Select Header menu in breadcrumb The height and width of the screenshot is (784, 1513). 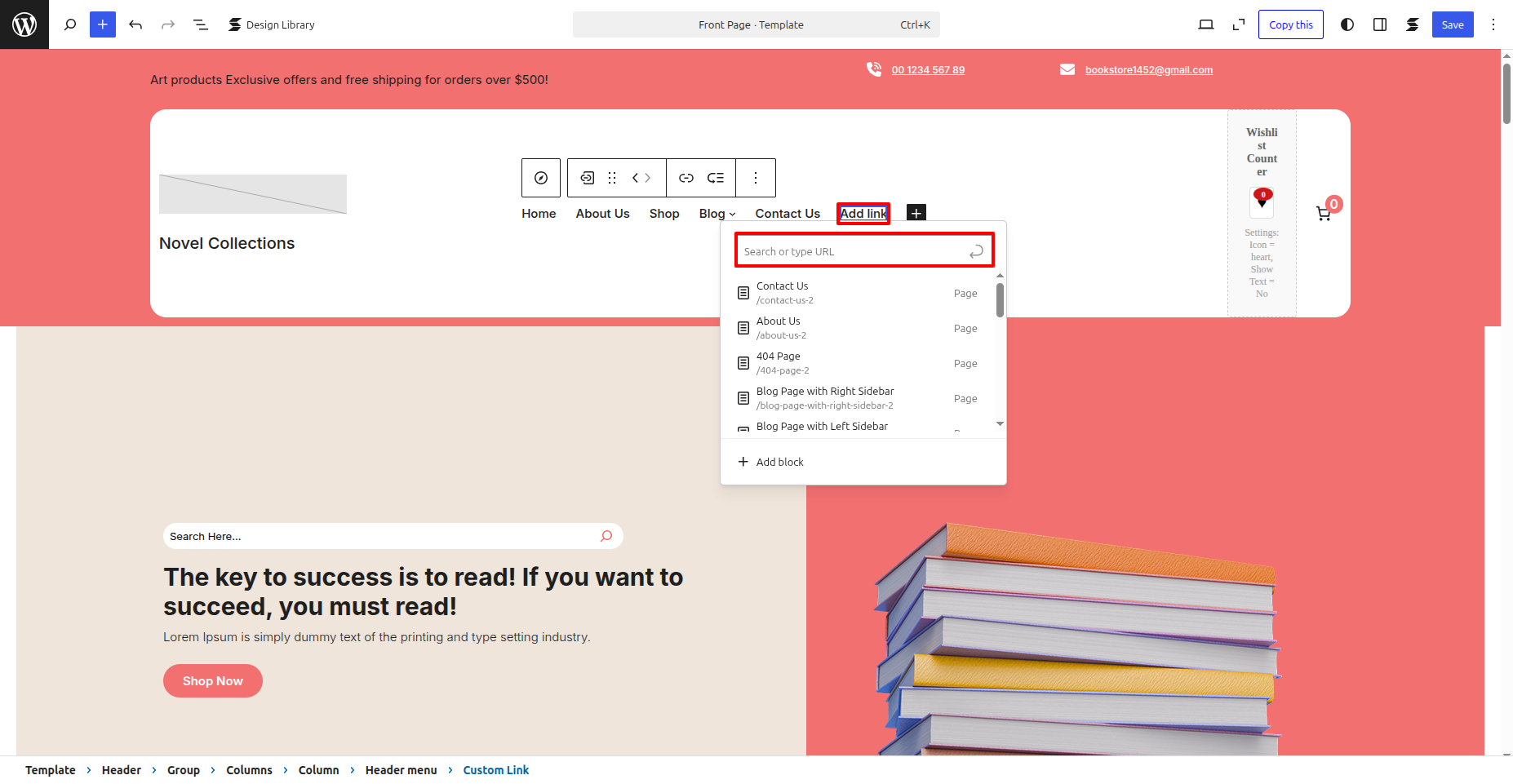click(401, 770)
